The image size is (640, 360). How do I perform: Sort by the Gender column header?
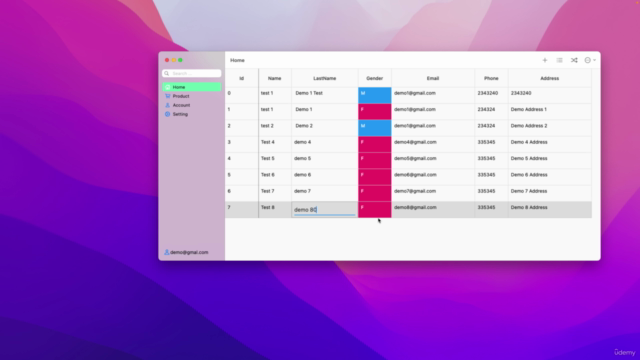(375, 78)
